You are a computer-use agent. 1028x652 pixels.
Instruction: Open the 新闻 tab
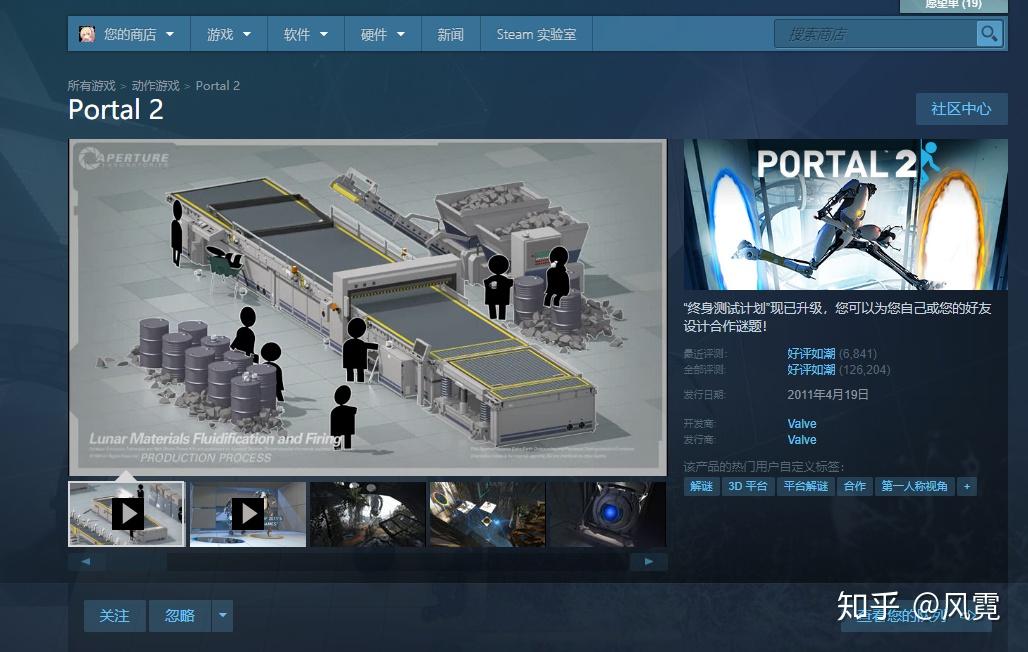(450, 34)
